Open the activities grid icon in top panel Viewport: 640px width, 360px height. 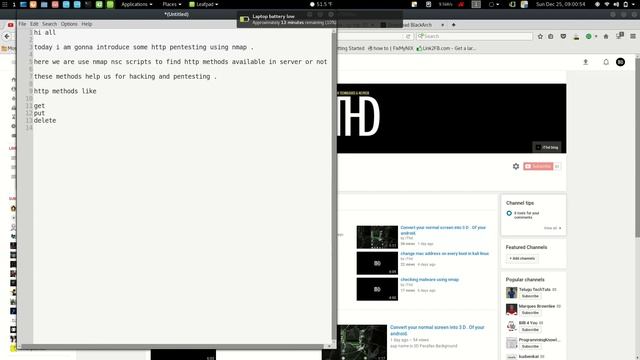coord(5,4)
